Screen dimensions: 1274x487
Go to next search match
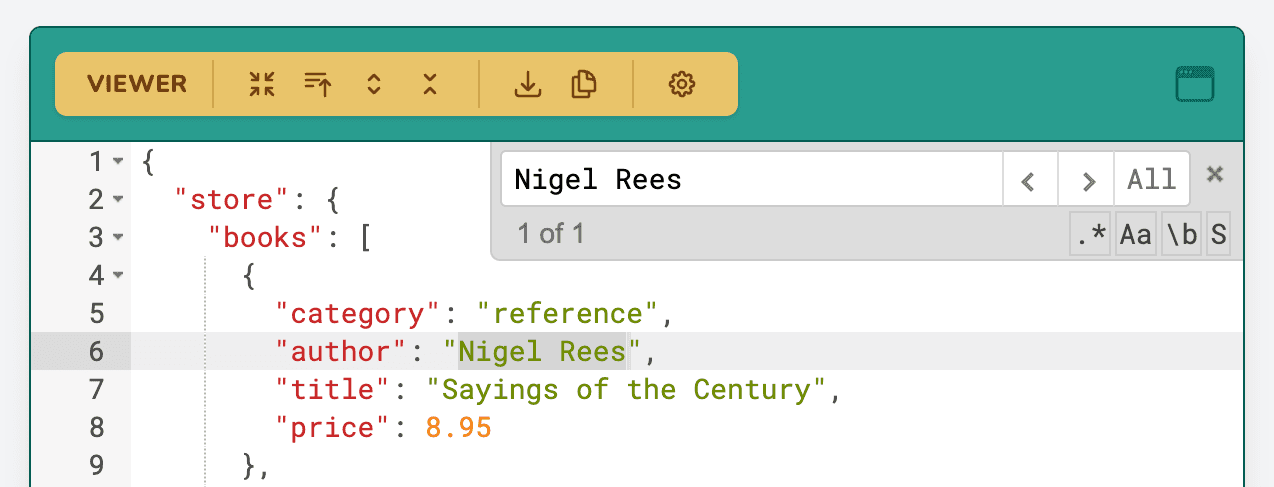coord(1088,180)
